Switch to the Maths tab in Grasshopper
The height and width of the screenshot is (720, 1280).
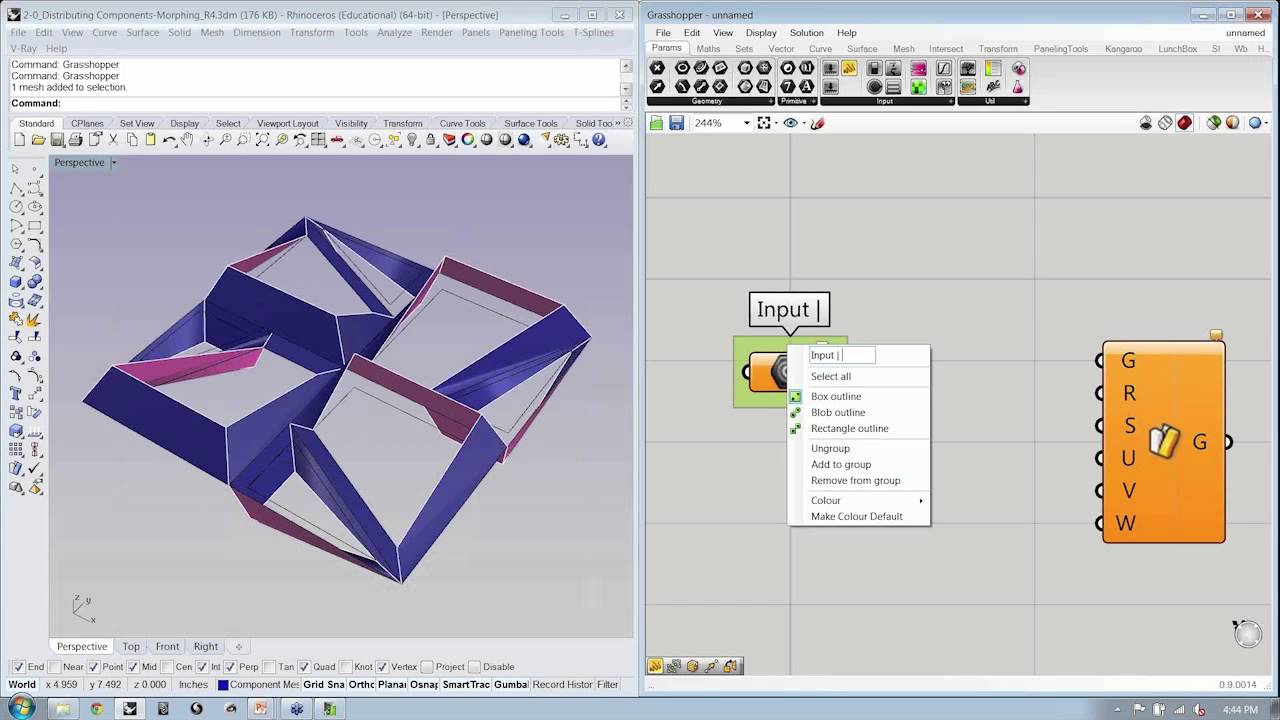pyautogui.click(x=708, y=48)
